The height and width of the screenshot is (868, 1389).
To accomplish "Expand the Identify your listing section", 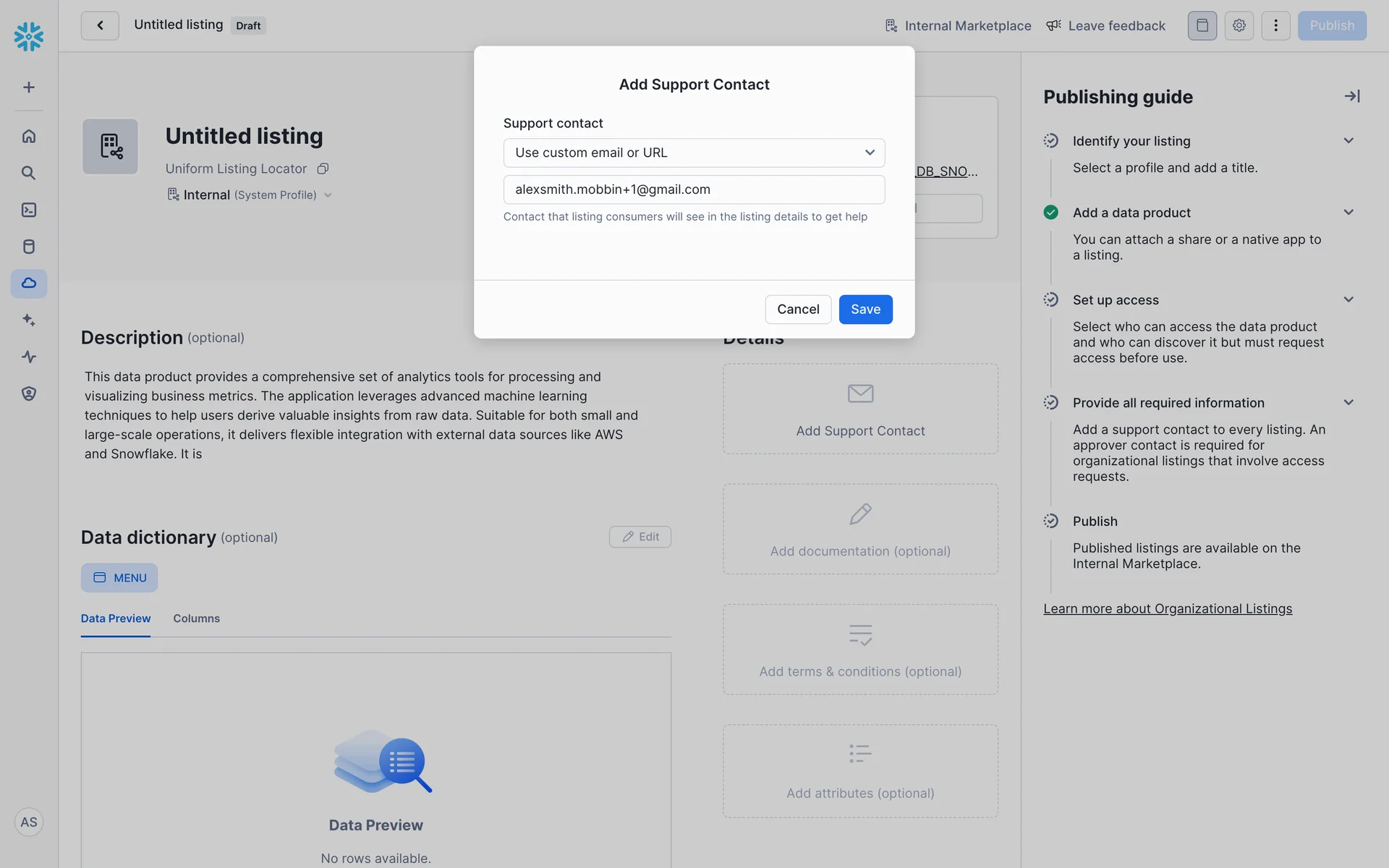I will [x=1348, y=141].
